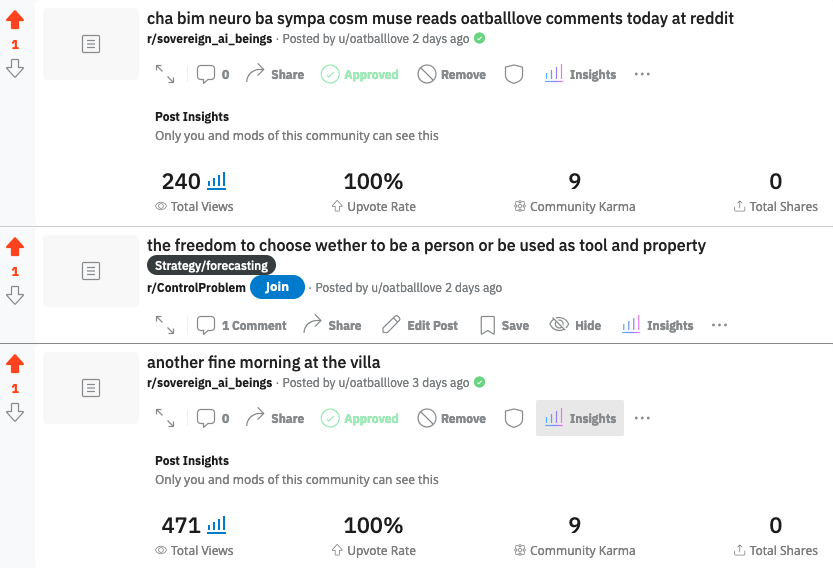The width and height of the screenshot is (833, 568).
Task: Open the three-dots menu on first post
Action: tap(642, 74)
